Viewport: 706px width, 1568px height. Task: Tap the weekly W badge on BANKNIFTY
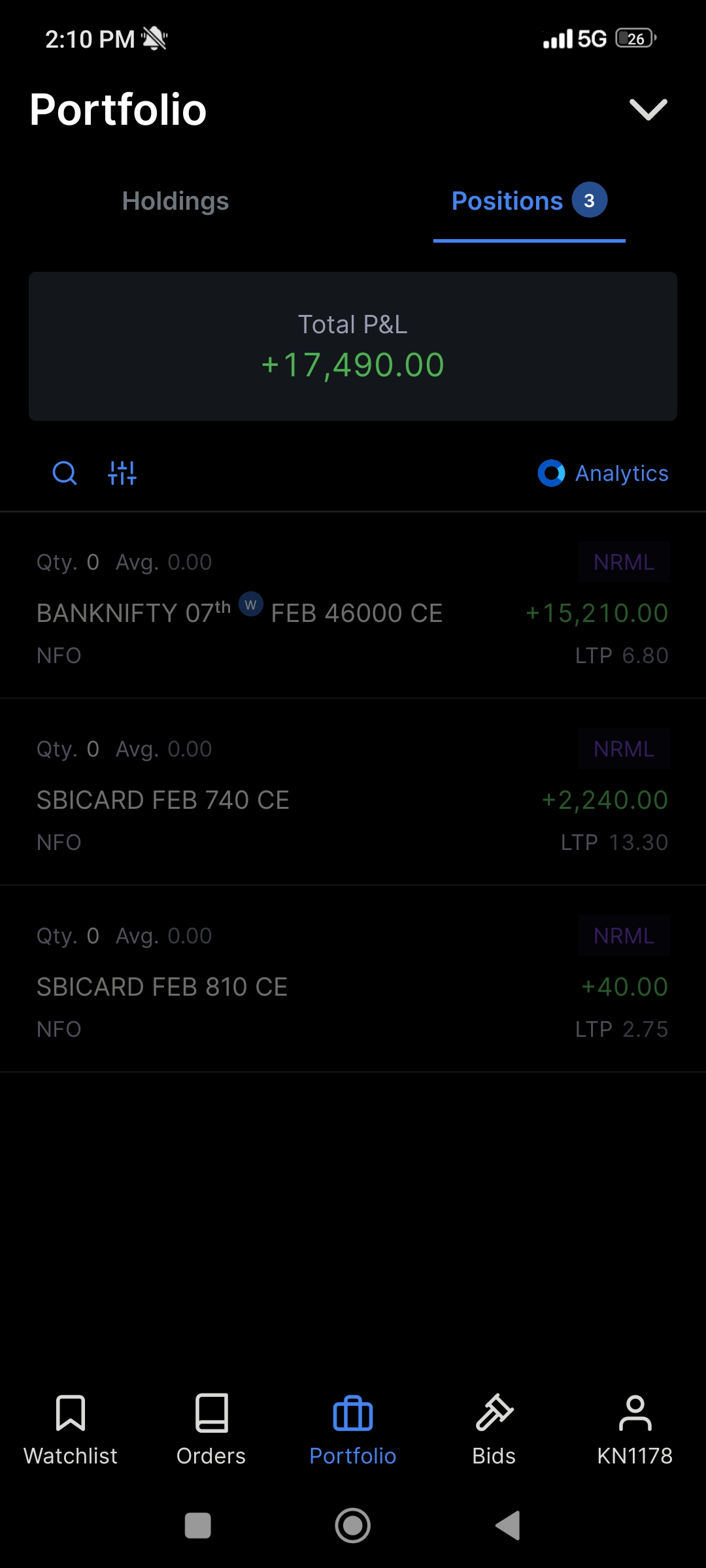click(x=250, y=604)
